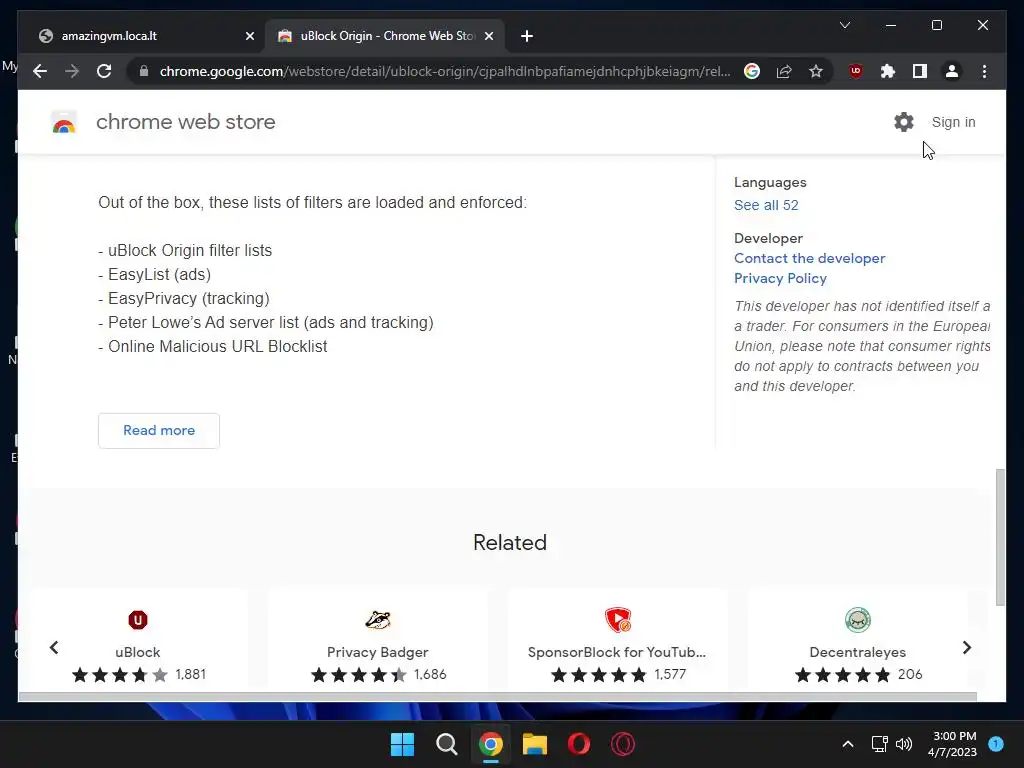Open the taskbar clock and date
This screenshot has height=768, width=1024.
coord(952,744)
